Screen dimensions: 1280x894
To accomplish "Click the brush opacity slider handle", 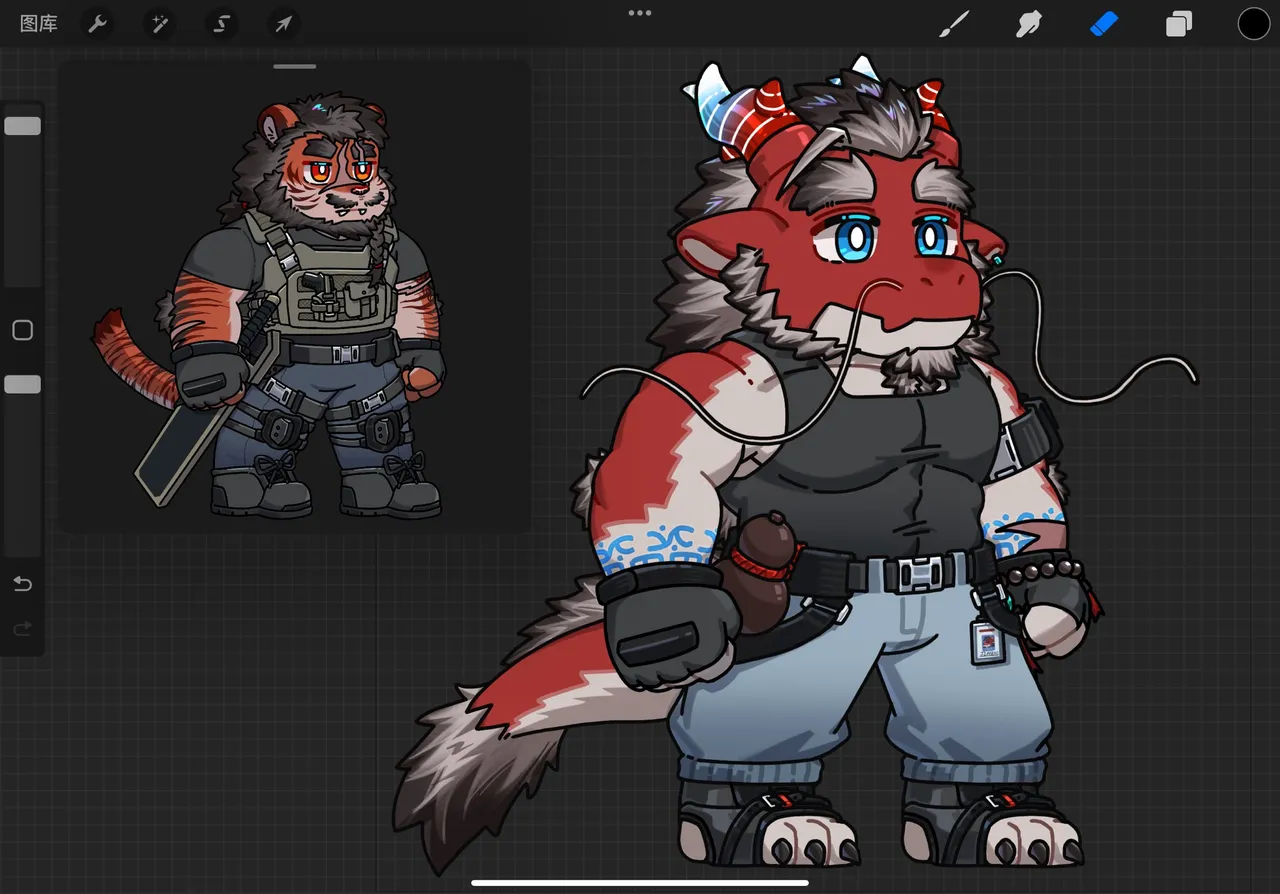I will 22,384.
